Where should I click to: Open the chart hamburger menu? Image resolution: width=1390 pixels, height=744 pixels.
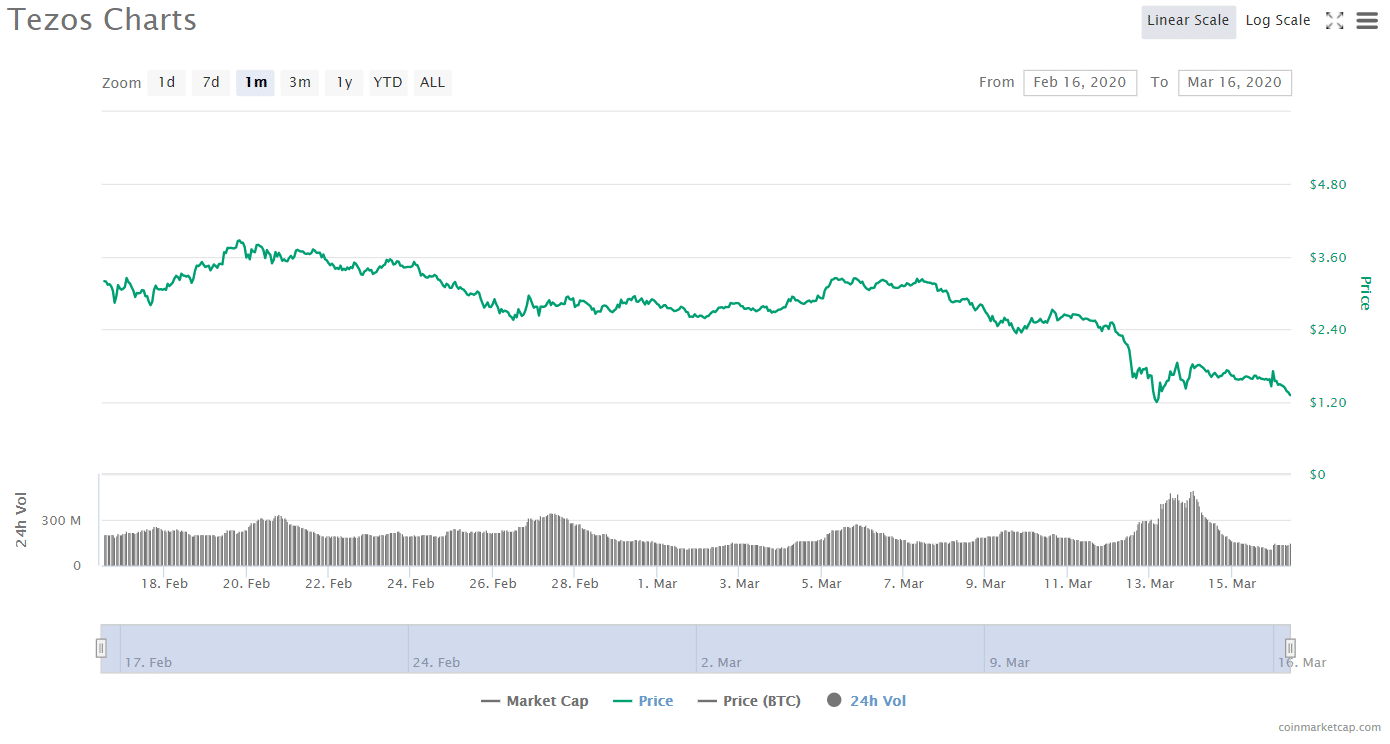[1367, 21]
